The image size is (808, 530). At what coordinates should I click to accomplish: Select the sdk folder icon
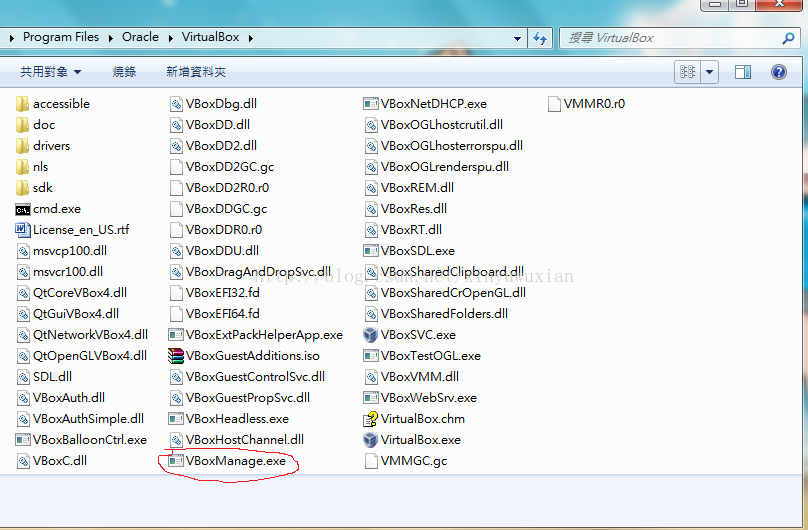22,188
